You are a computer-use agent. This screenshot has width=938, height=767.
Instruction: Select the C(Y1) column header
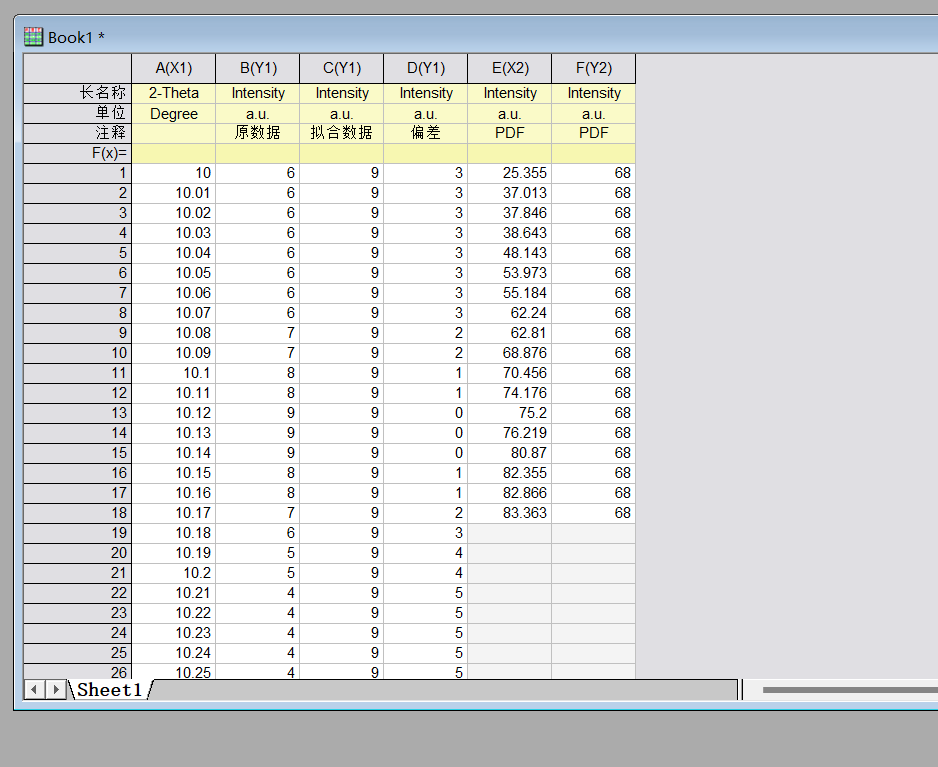pyautogui.click(x=341, y=68)
